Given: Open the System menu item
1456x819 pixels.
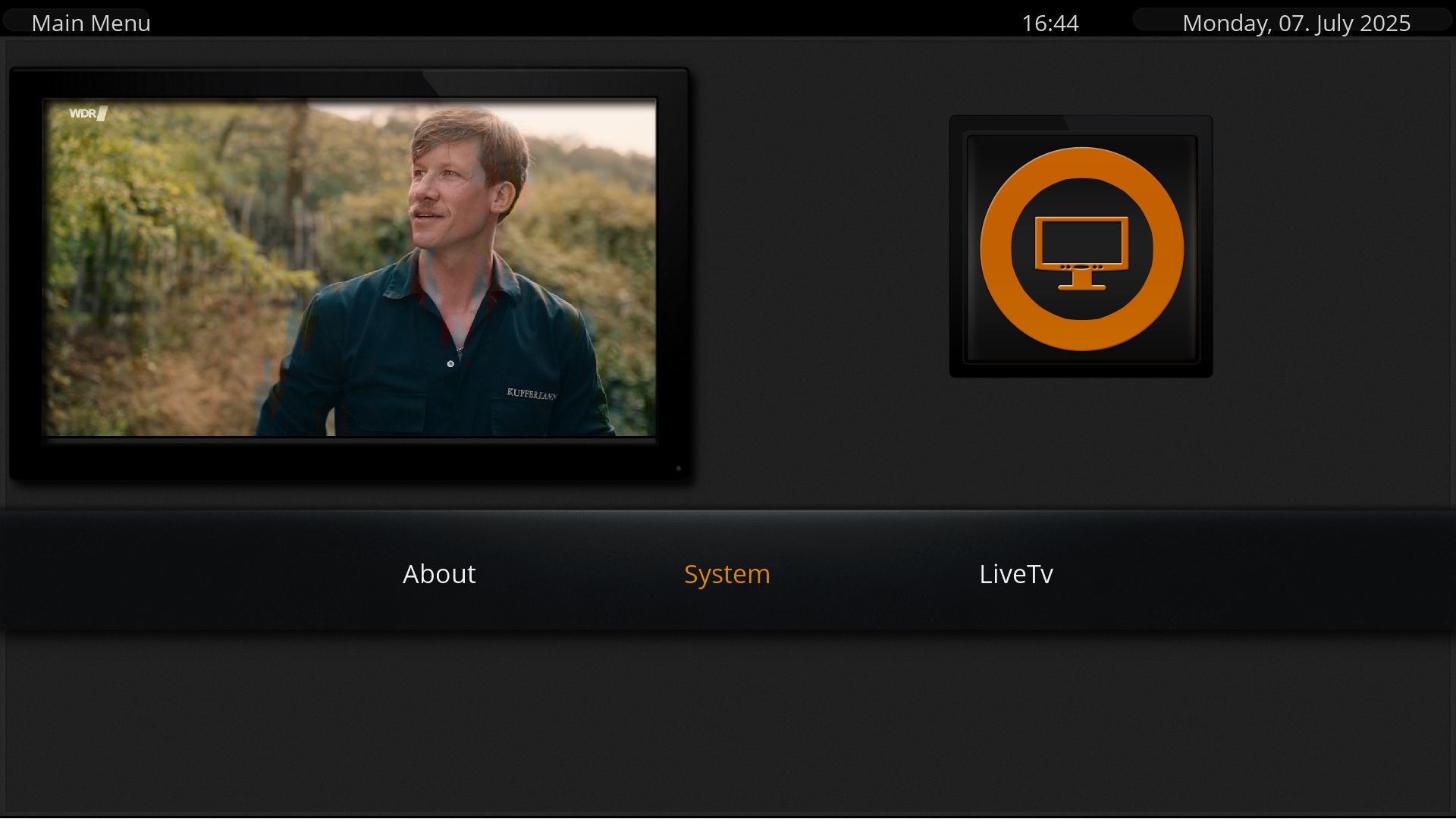Looking at the screenshot, I should tap(726, 574).
